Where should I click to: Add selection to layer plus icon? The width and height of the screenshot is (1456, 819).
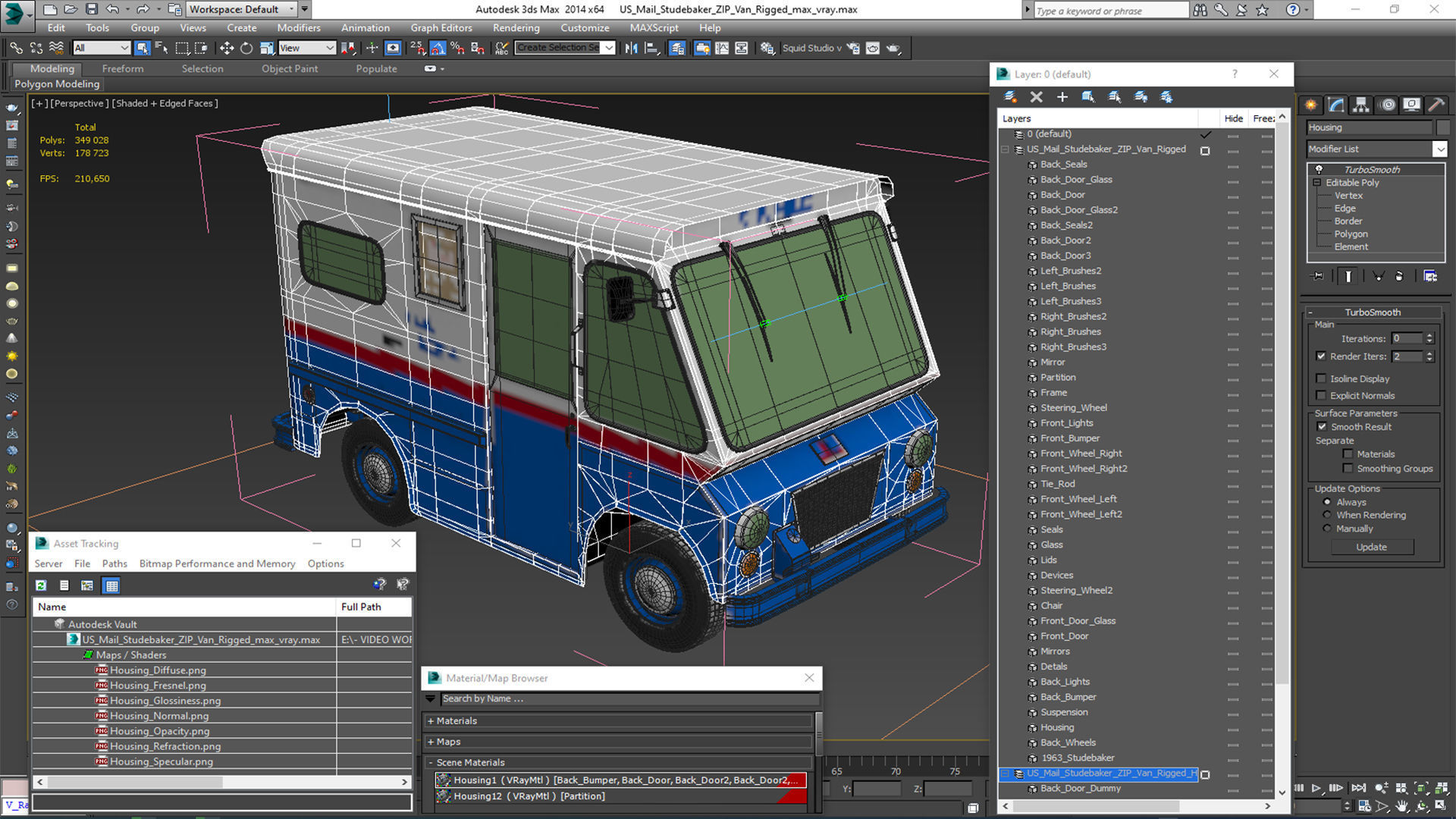1062,97
